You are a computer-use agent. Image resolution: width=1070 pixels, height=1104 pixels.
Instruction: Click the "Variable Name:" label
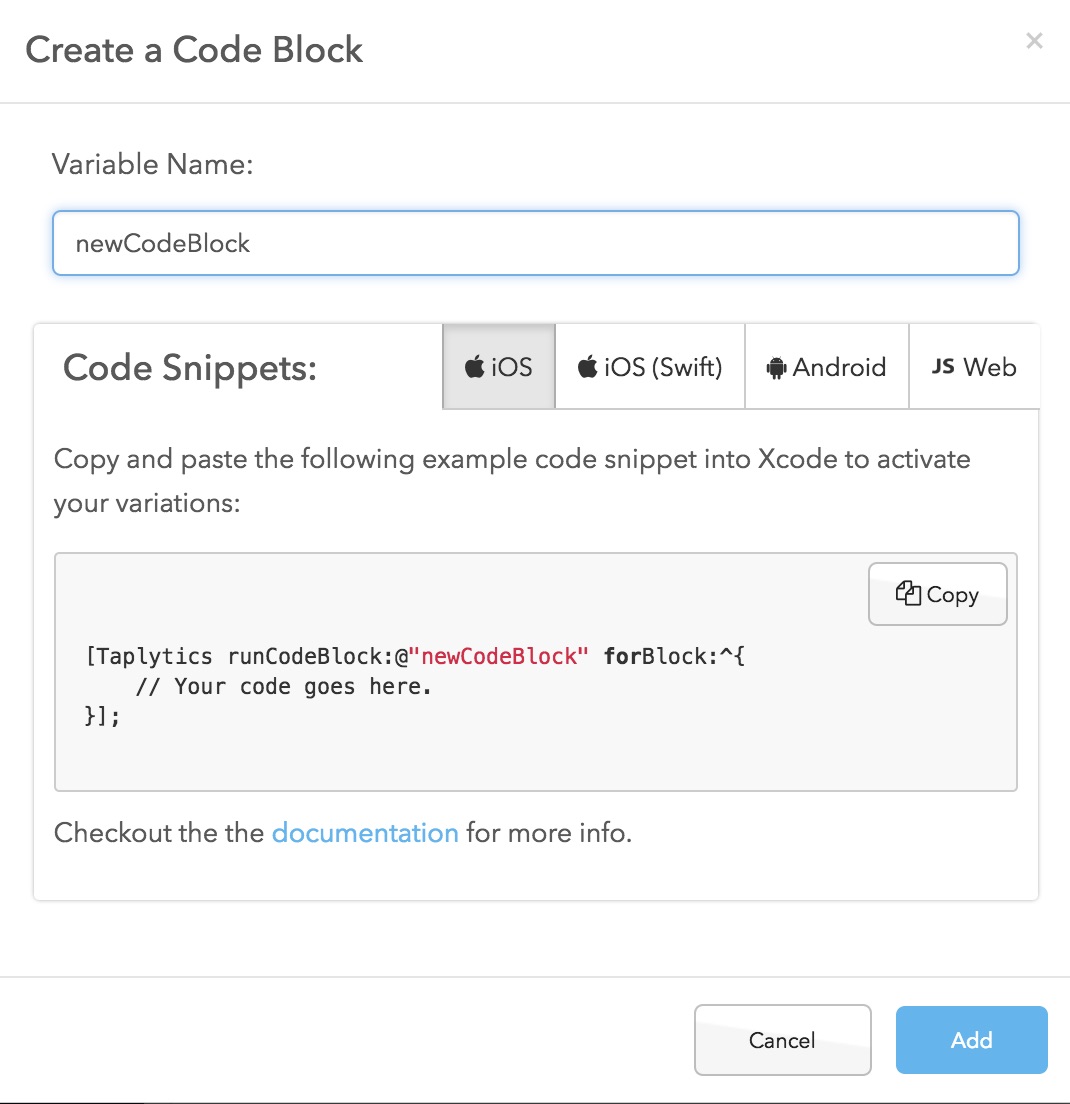pyautogui.click(x=153, y=164)
